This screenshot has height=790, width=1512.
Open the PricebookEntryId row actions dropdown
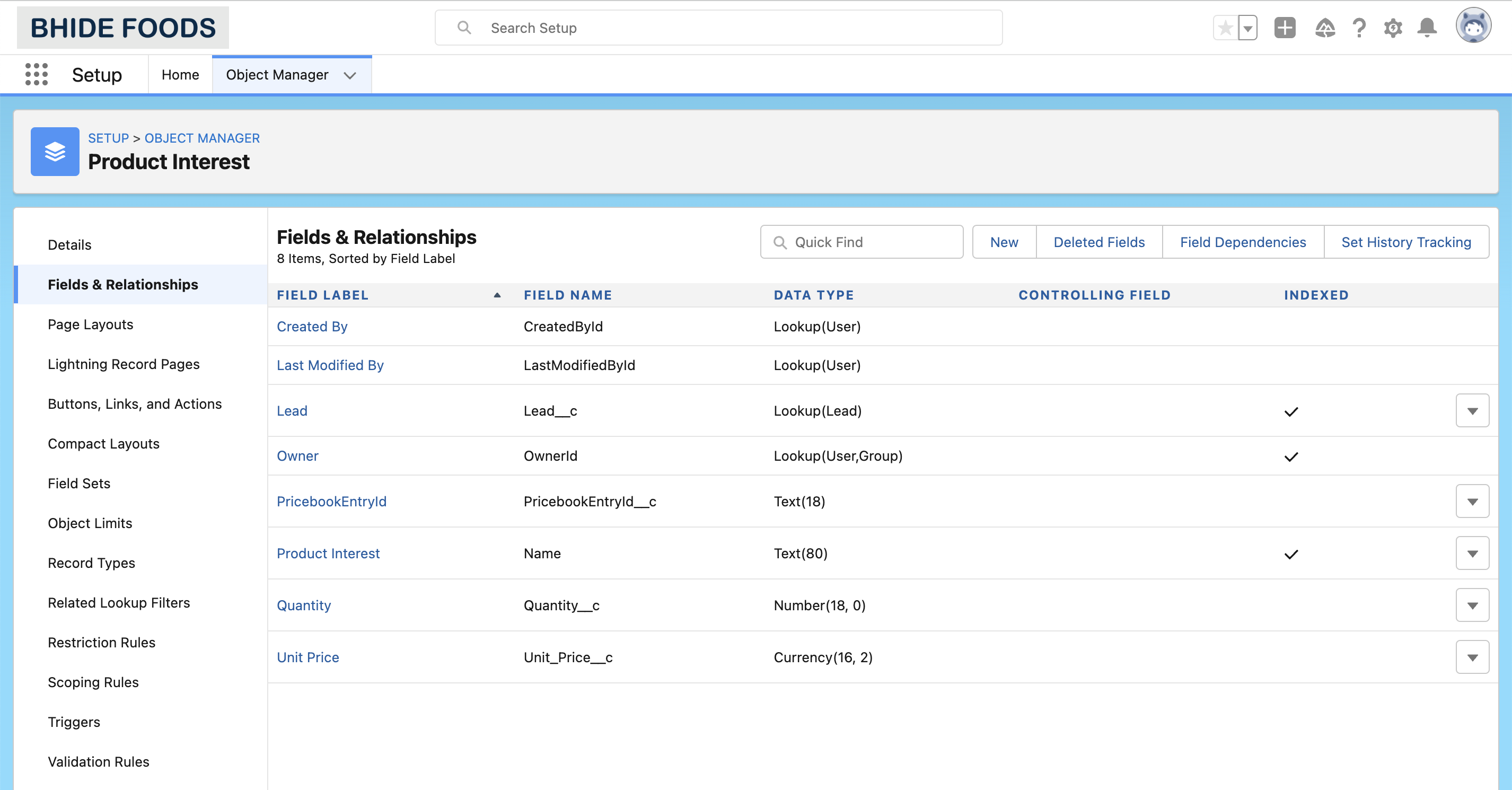click(1472, 501)
